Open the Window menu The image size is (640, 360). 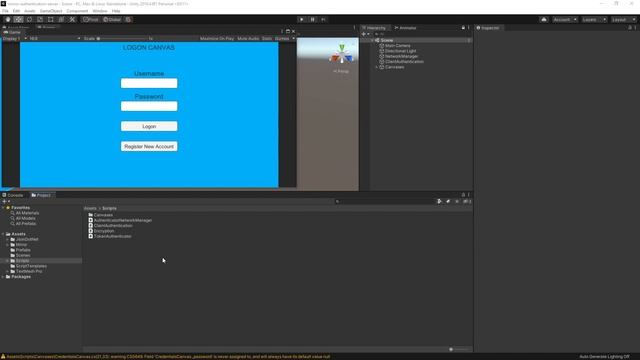[x=100, y=11]
